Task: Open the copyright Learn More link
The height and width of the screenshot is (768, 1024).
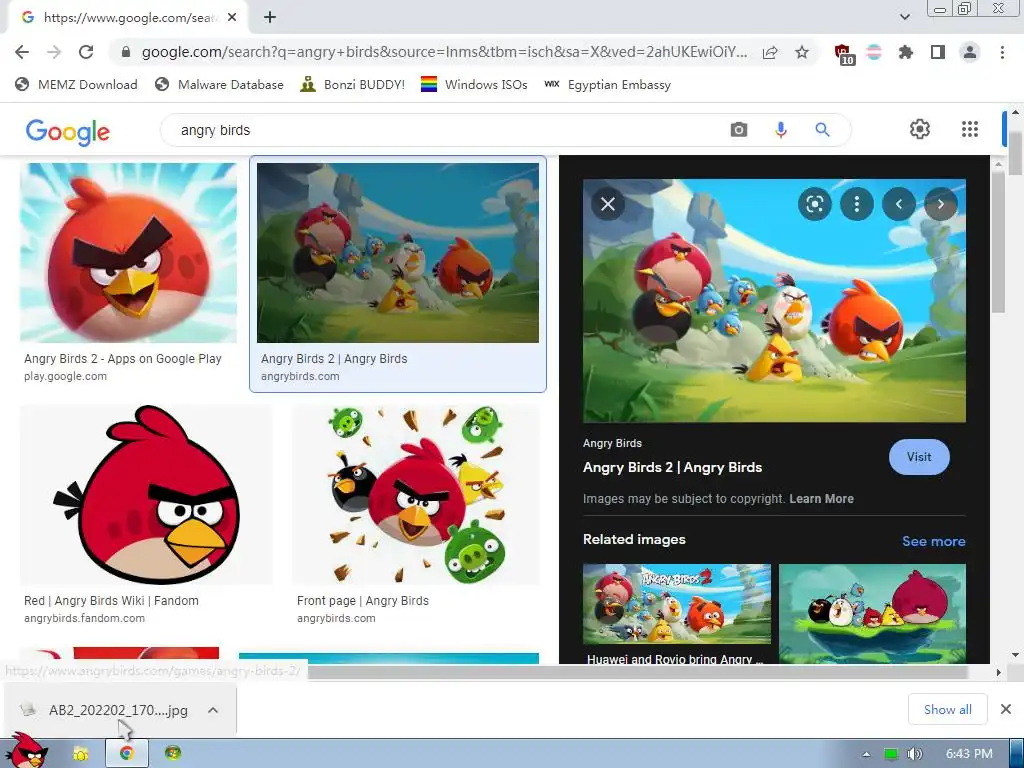Action: [x=822, y=499]
